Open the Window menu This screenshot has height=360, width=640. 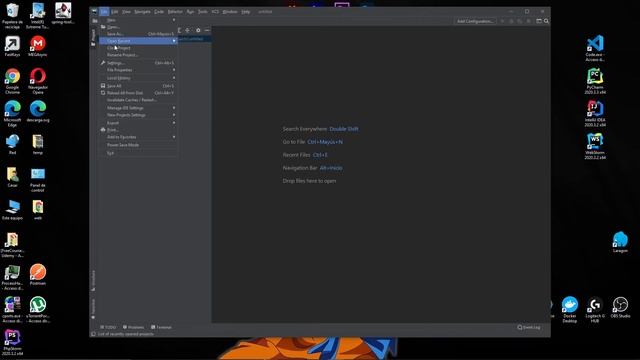(230, 12)
